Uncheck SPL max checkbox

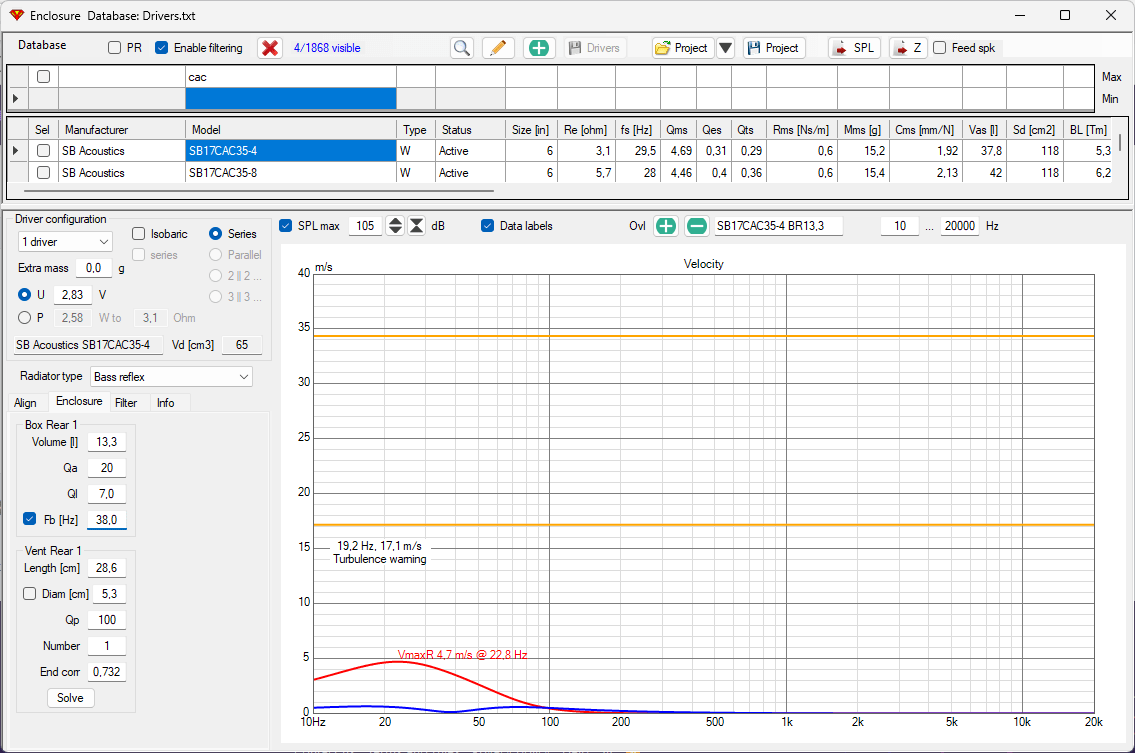tap(286, 226)
